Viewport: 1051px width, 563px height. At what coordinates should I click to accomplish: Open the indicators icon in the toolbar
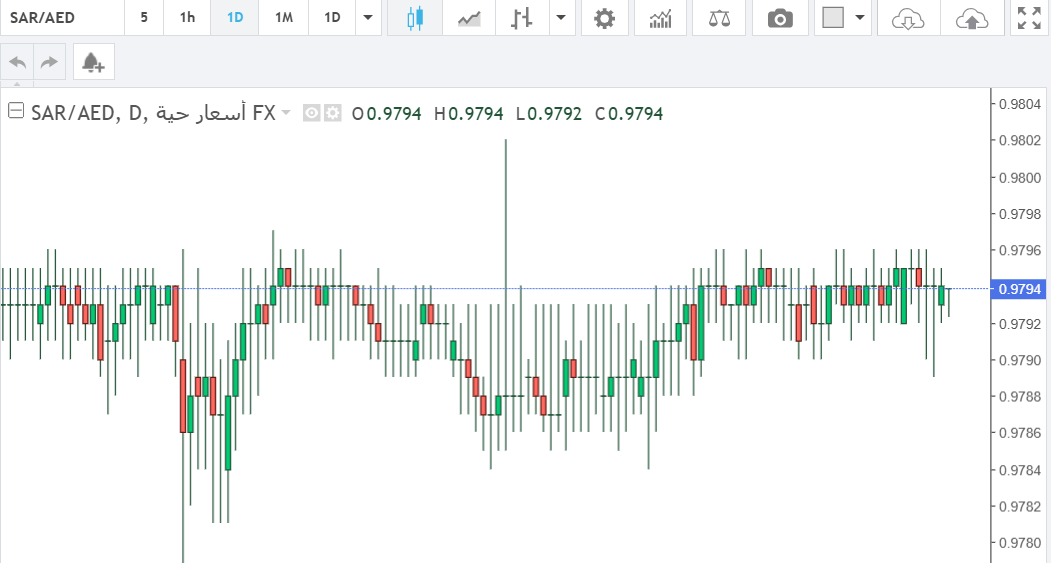tap(660, 18)
